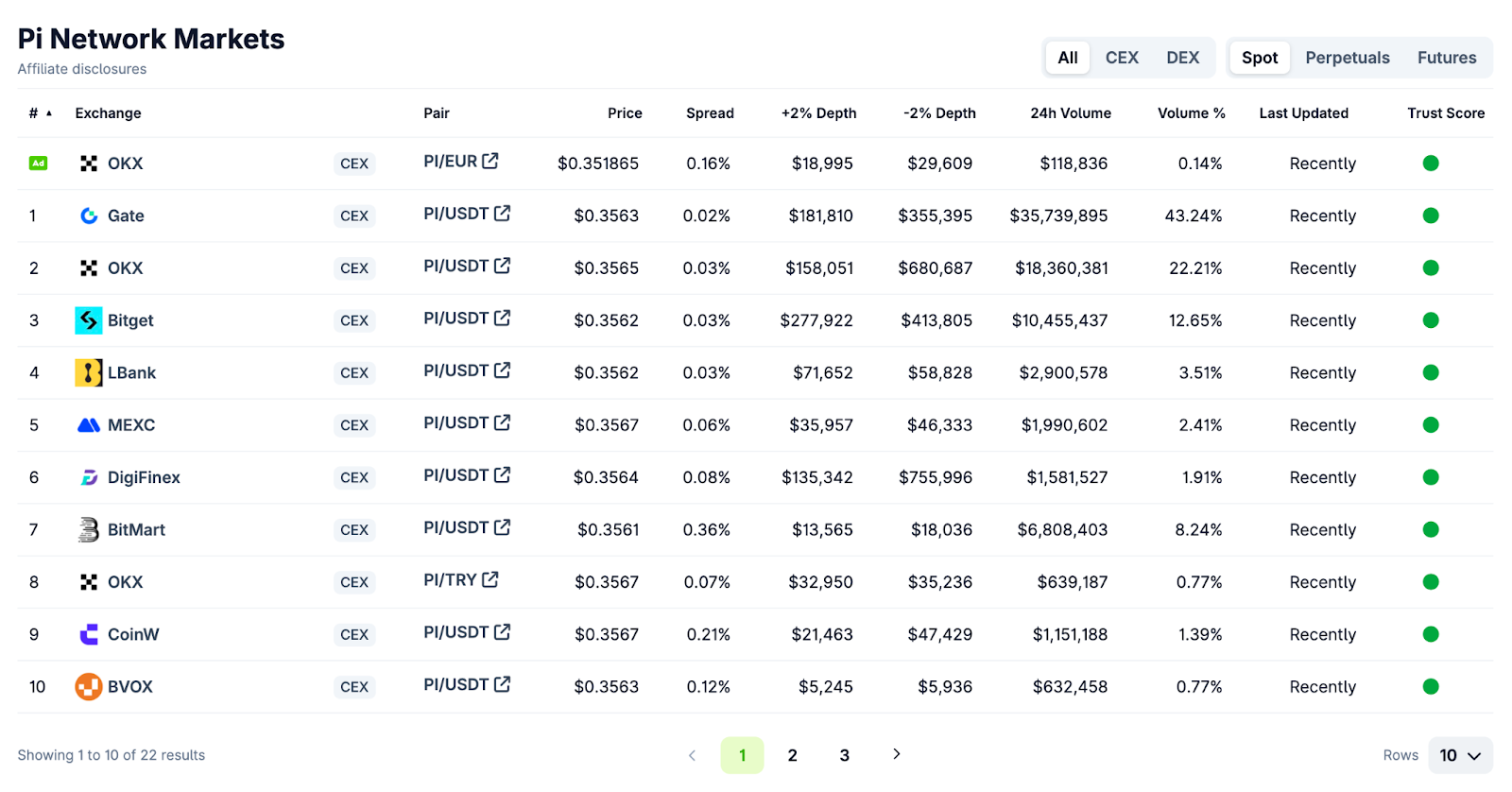
Task: Click the green trust score dot for Gate
Action: 1431,215
